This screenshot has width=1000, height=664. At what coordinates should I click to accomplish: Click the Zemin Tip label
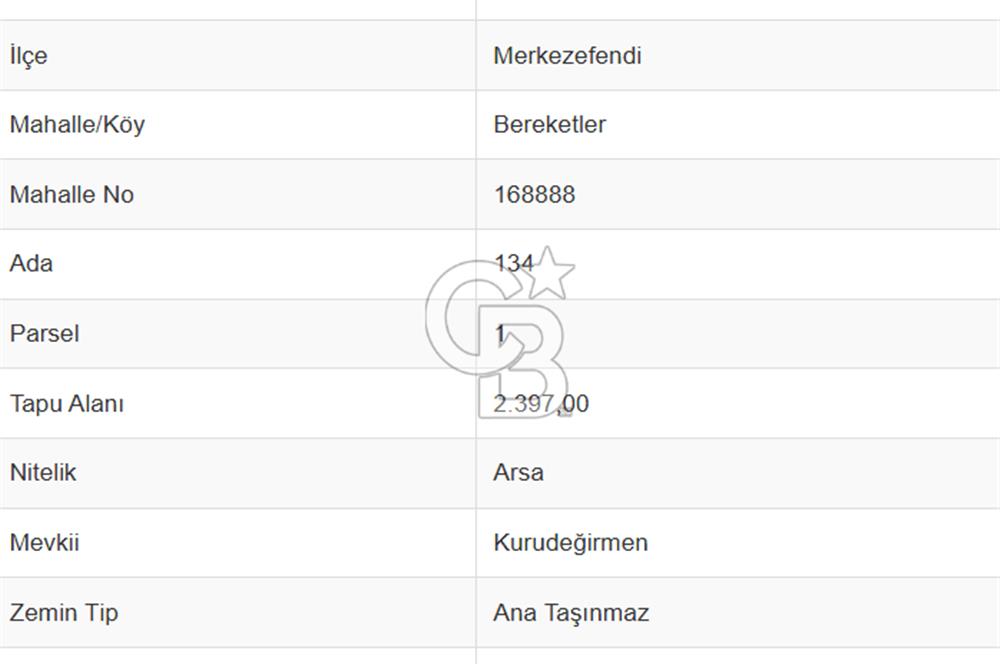[x=64, y=612]
